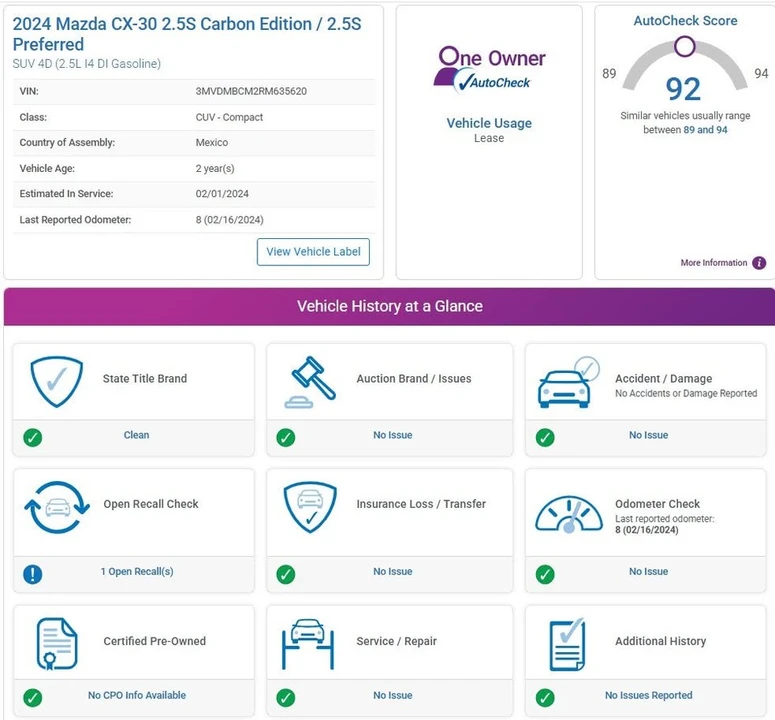Click the Vehicle Usage heading
The width and height of the screenshot is (775, 720).
(x=489, y=123)
